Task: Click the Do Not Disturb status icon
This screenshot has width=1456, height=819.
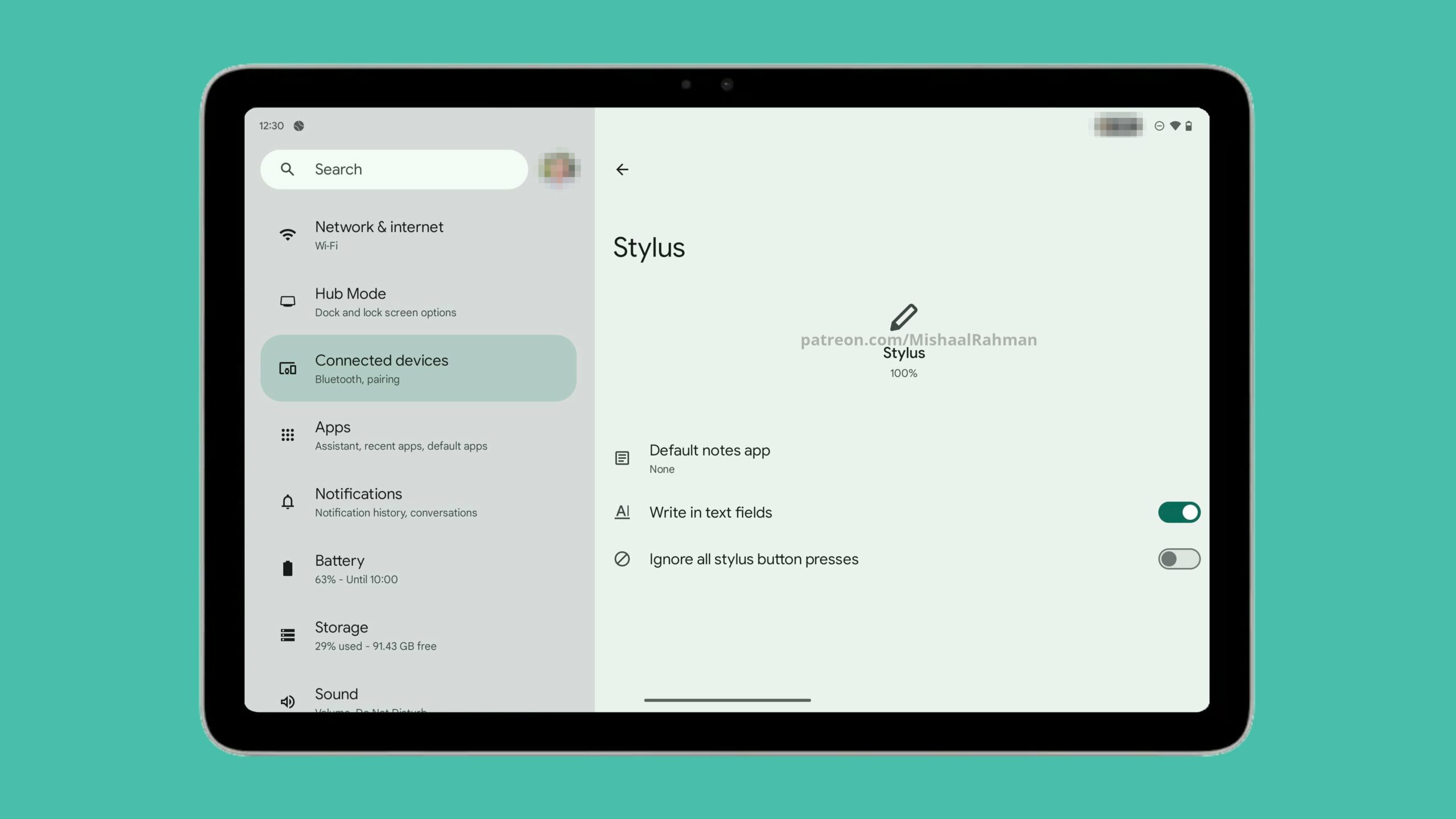Action: tap(1159, 126)
